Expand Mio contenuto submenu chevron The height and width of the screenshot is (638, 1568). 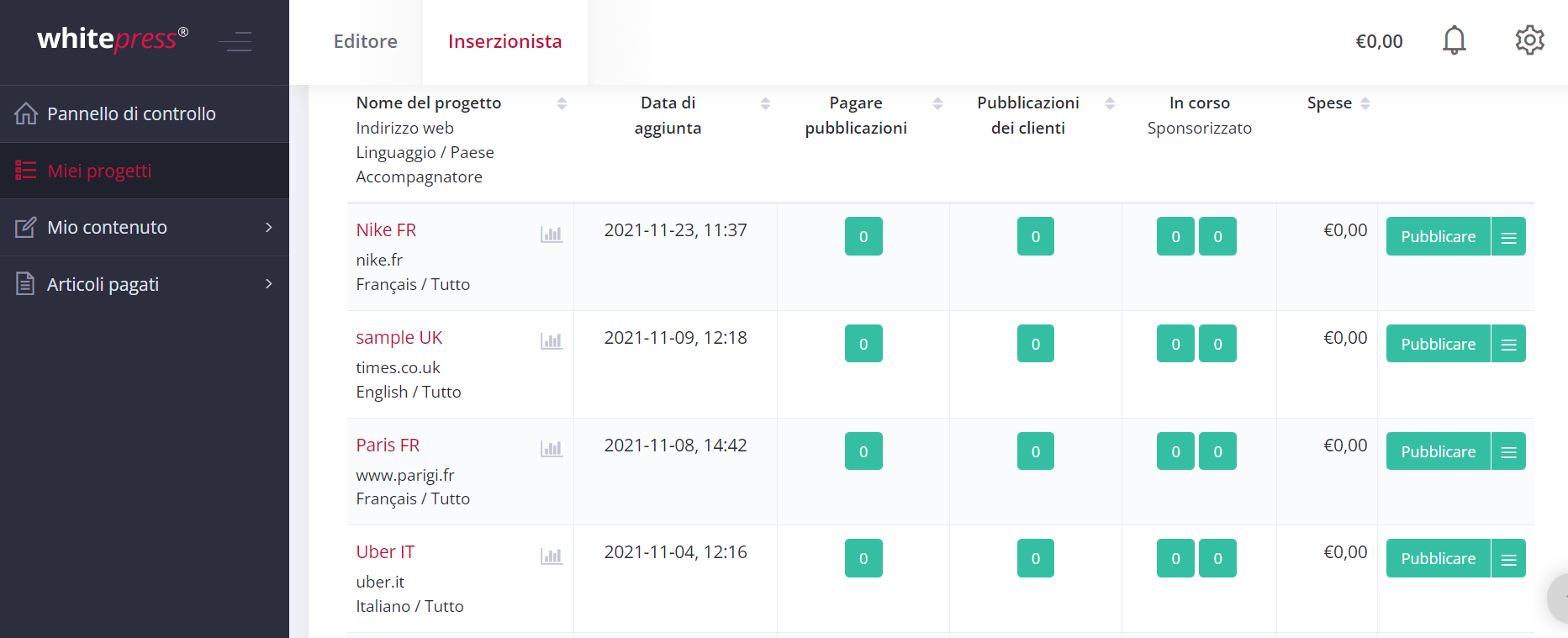[269, 227]
